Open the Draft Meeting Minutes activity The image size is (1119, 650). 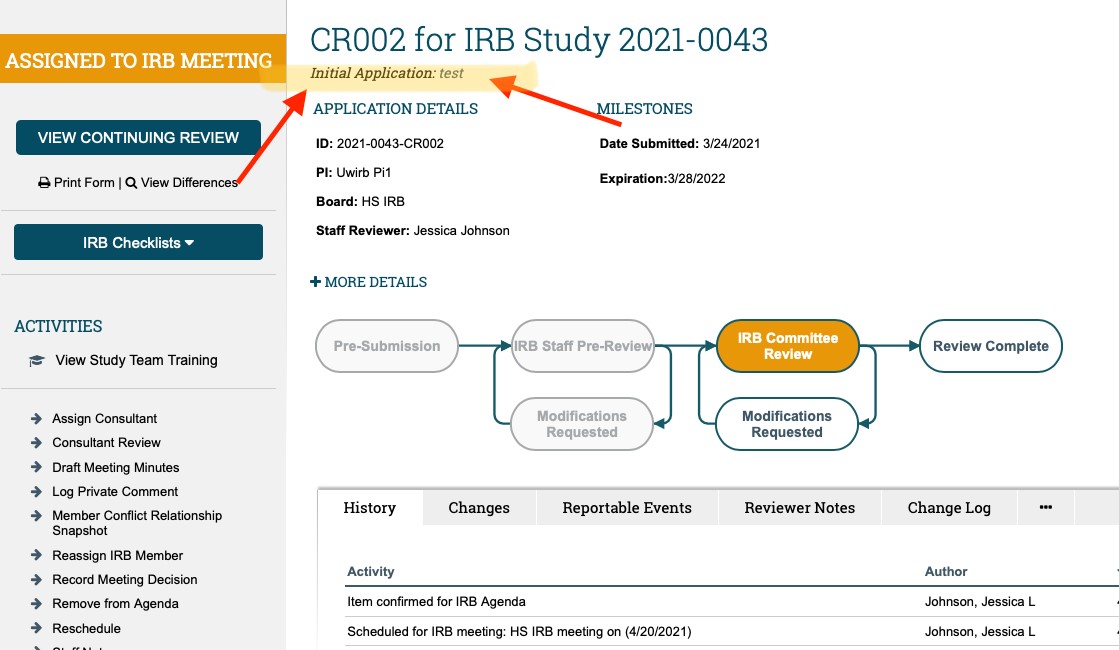coord(116,467)
